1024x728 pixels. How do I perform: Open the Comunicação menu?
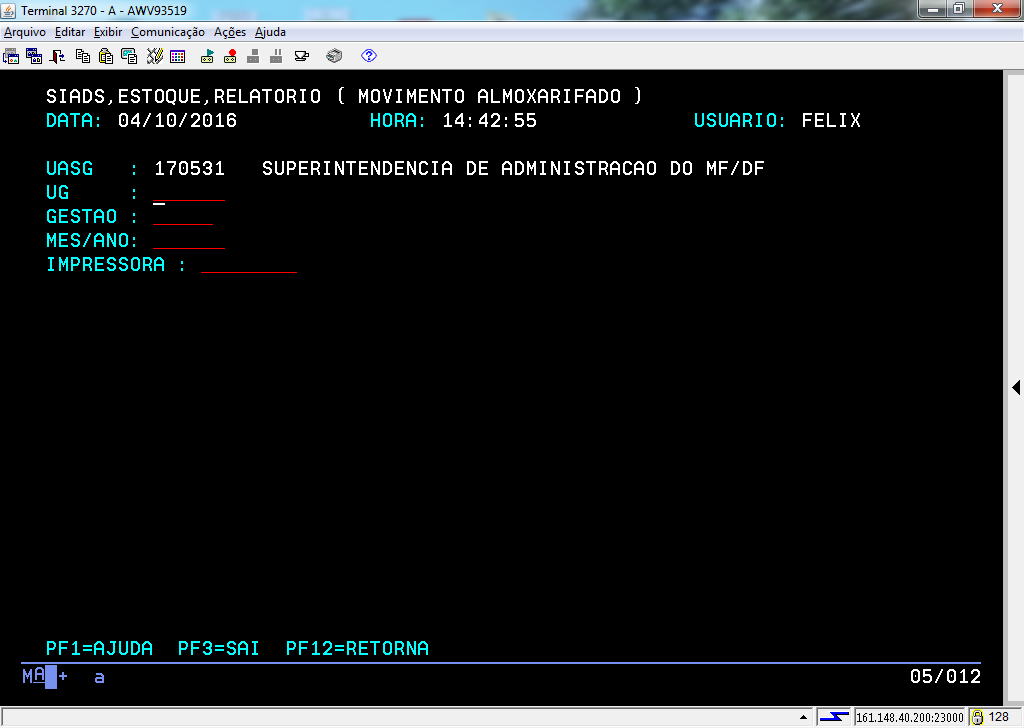point(168,32)
